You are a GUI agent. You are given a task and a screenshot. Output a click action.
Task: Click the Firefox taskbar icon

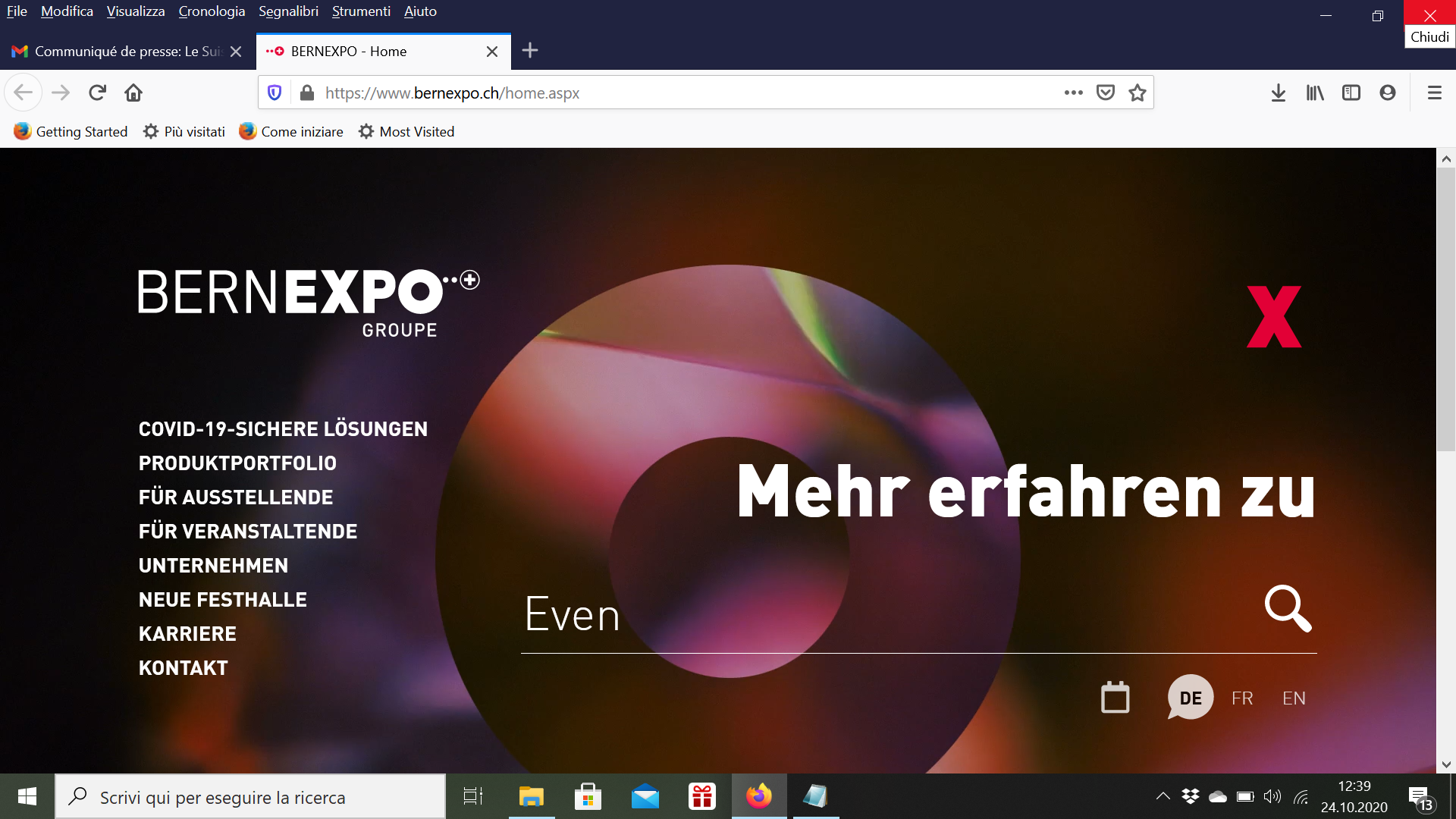point(759,796)
